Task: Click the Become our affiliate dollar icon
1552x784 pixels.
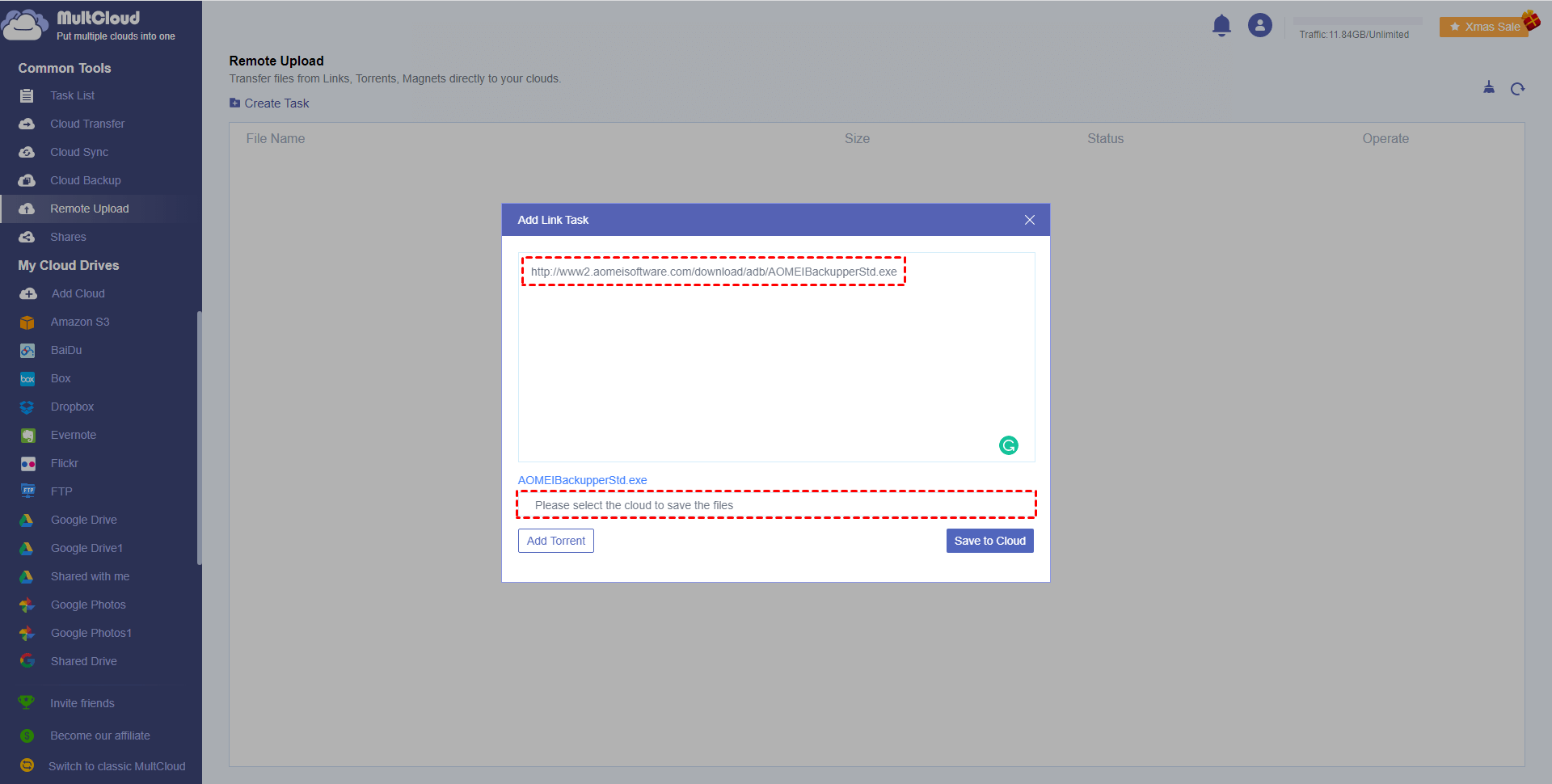Action: coord(27,736)
